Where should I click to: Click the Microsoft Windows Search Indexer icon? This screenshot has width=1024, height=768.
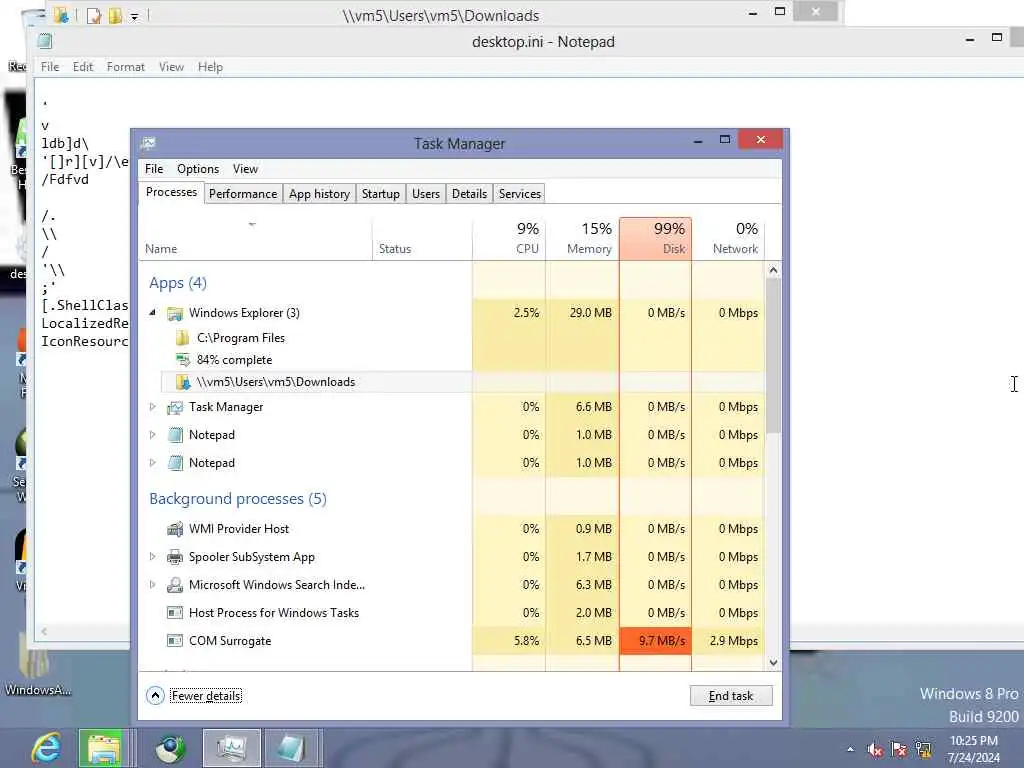click(x=174, y=585)
